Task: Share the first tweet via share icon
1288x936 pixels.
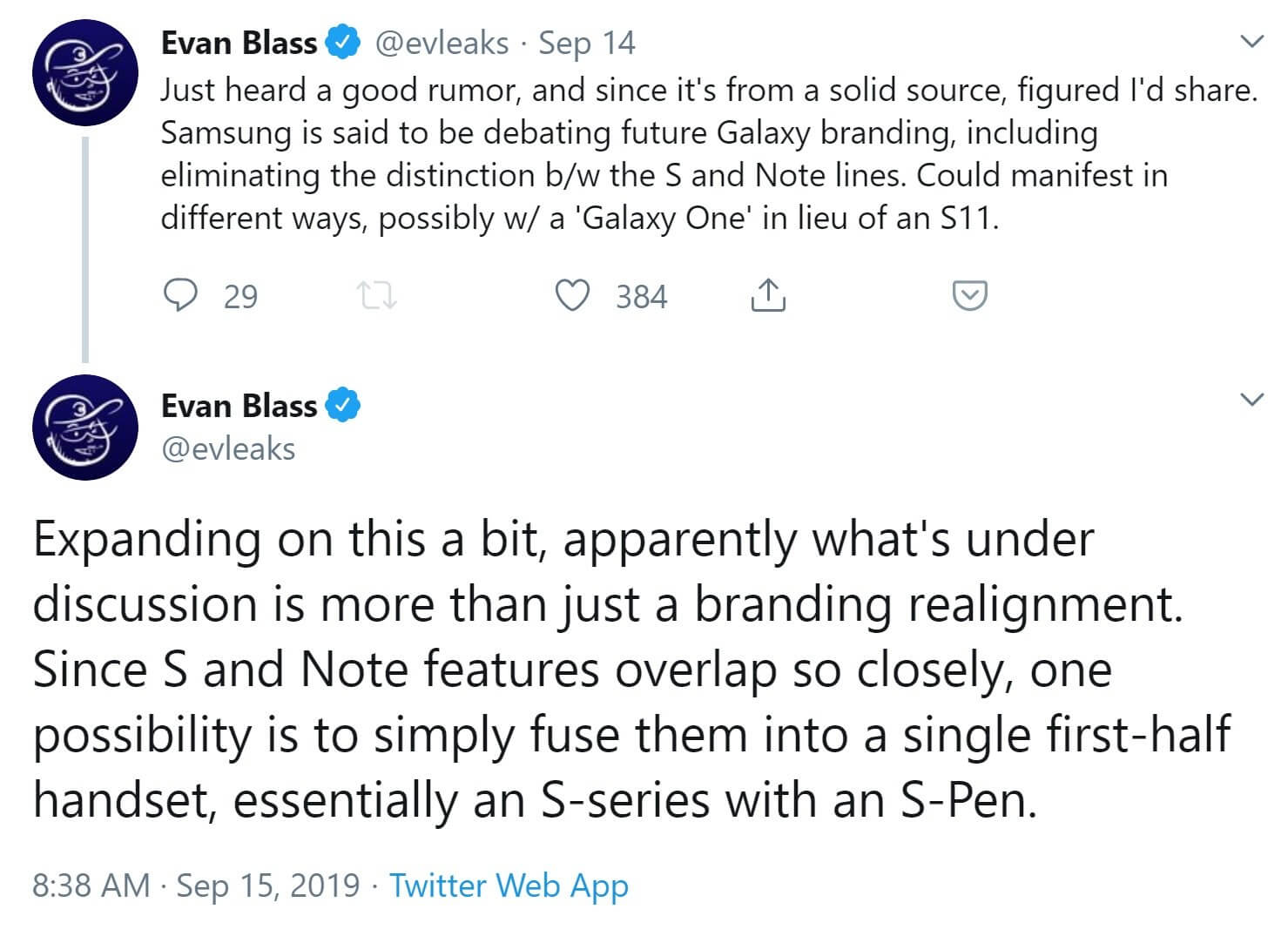Action: (767, 296)
